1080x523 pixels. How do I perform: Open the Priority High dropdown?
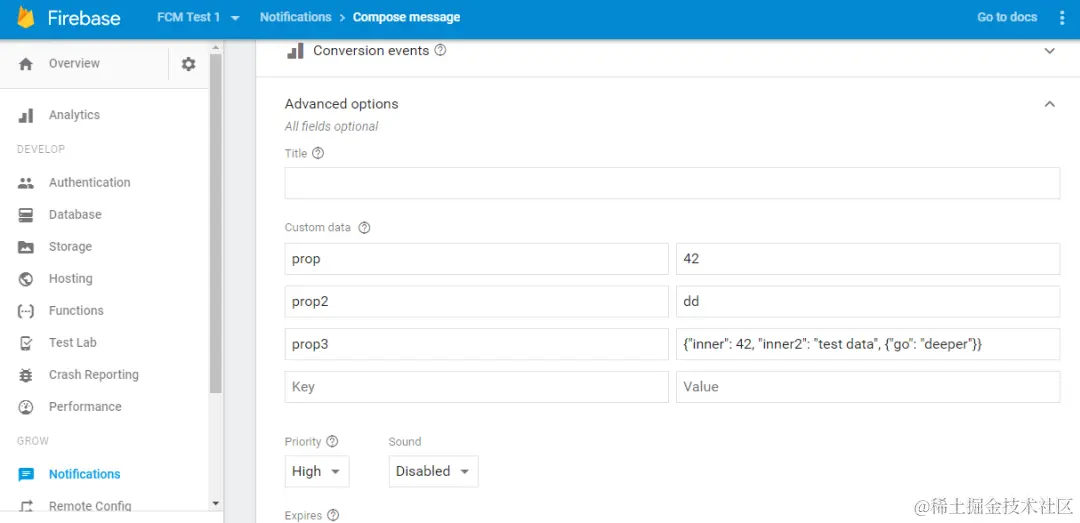[317, 471]
